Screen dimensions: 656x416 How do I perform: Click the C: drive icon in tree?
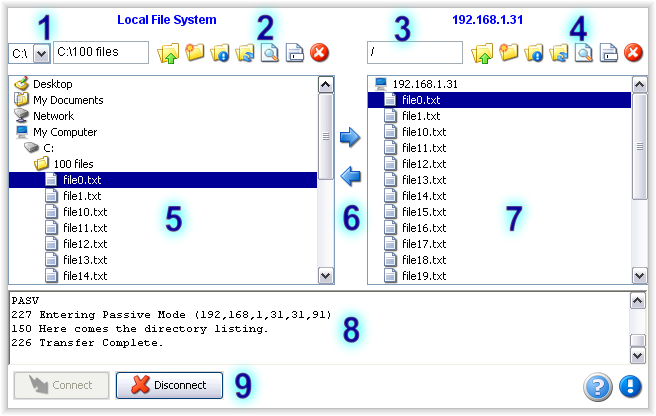point(31,148)
